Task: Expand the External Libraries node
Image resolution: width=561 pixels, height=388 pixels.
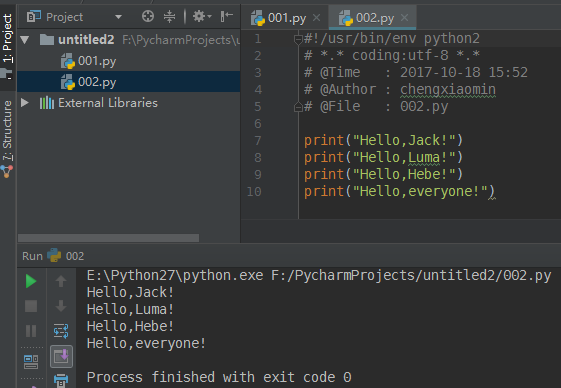Action: [25, 103]
